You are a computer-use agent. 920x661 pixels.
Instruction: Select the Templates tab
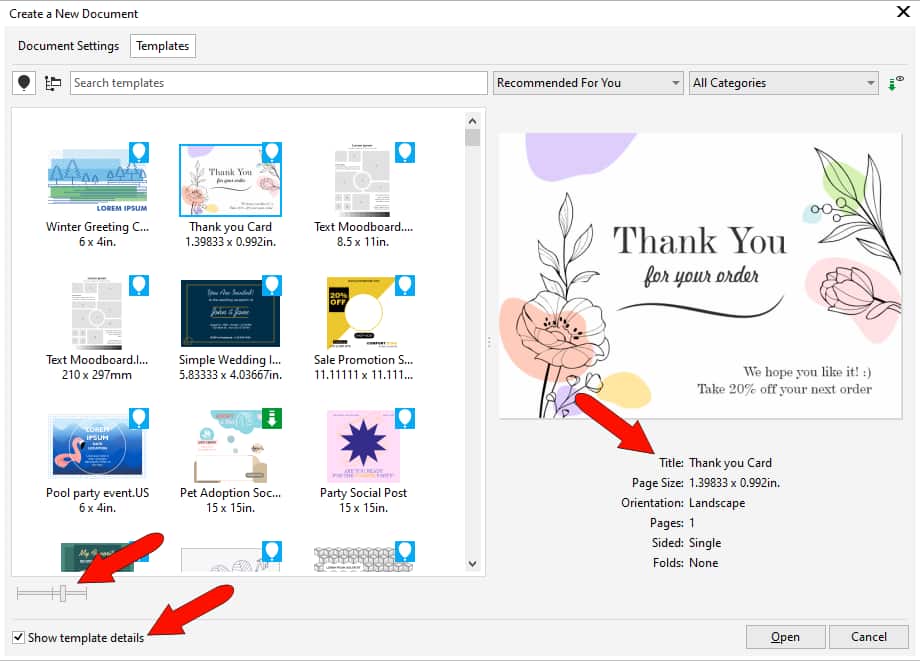[x=162, y=46]
